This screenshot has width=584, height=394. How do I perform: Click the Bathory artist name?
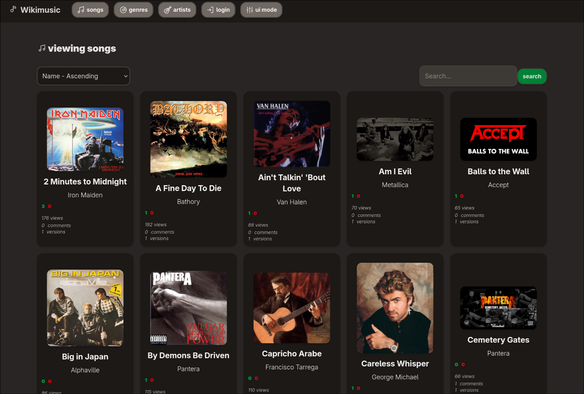click(x=188, y=202)
